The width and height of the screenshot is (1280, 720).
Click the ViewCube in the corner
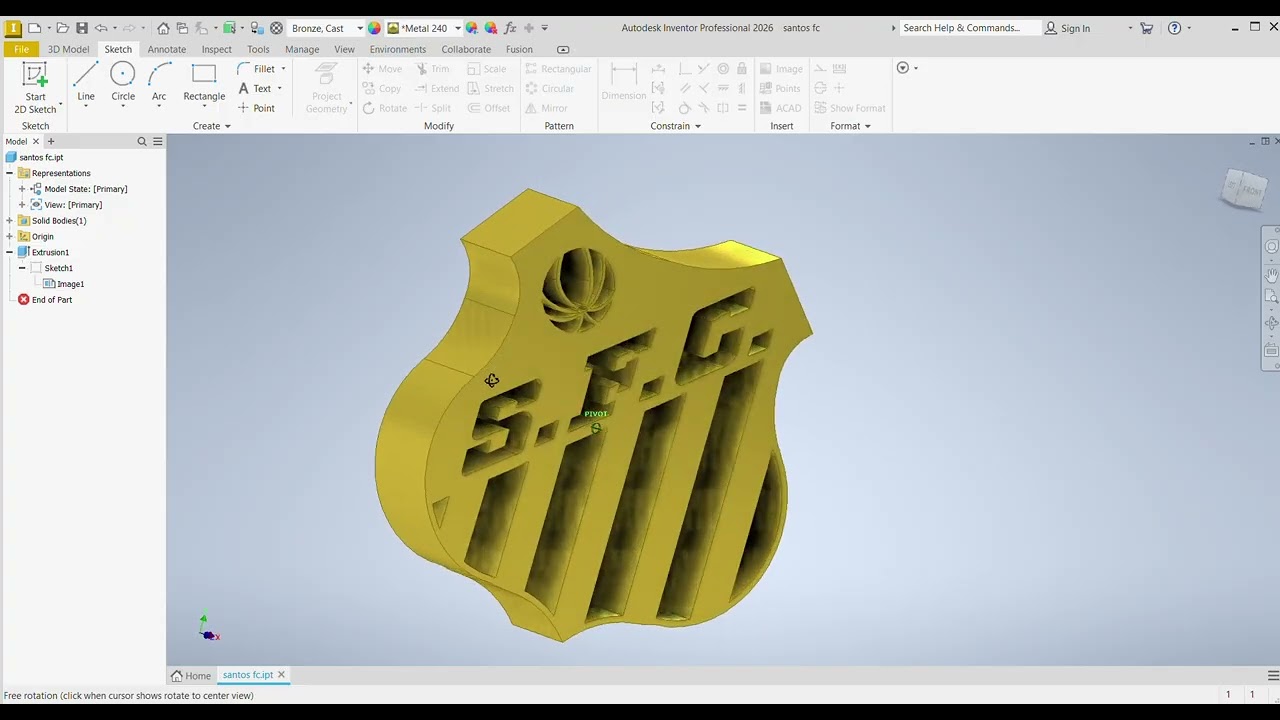pyautogui.click(x=1244, y=188)
